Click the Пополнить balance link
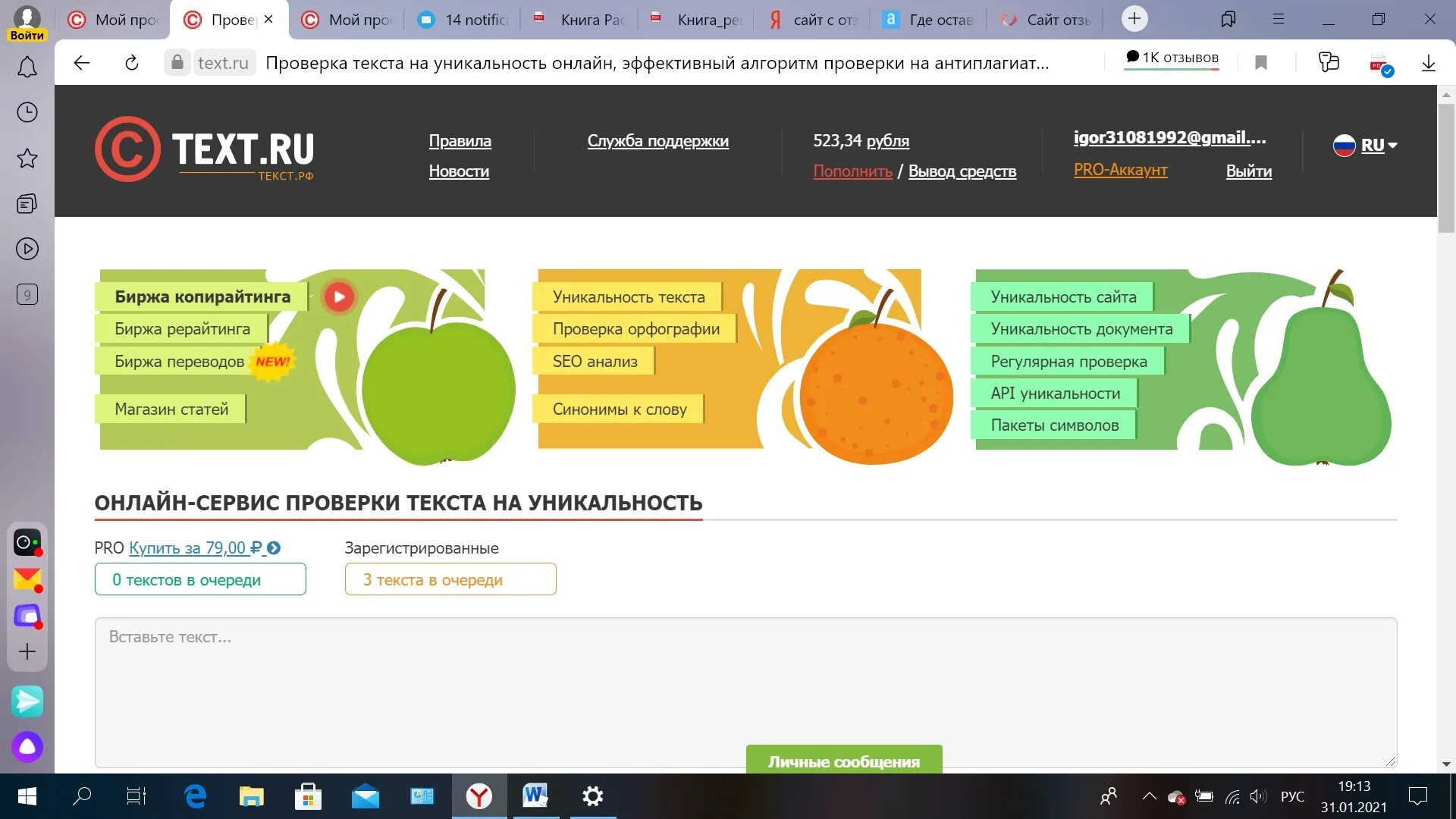Screen dimensions: 1456x819 tap(852, 171)
